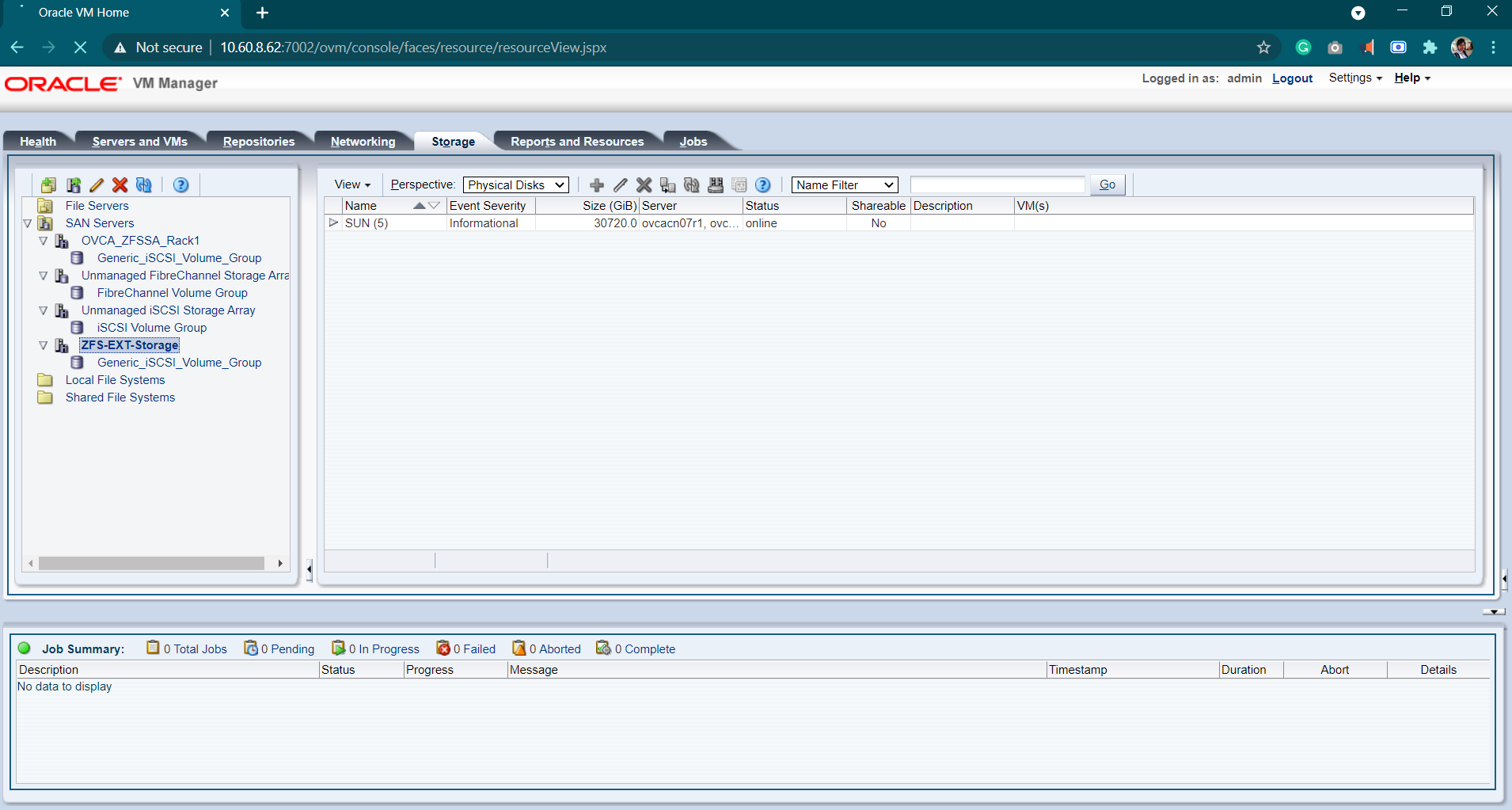Click delete physical disk X icon
The image size is (1512, 810).
644,184
